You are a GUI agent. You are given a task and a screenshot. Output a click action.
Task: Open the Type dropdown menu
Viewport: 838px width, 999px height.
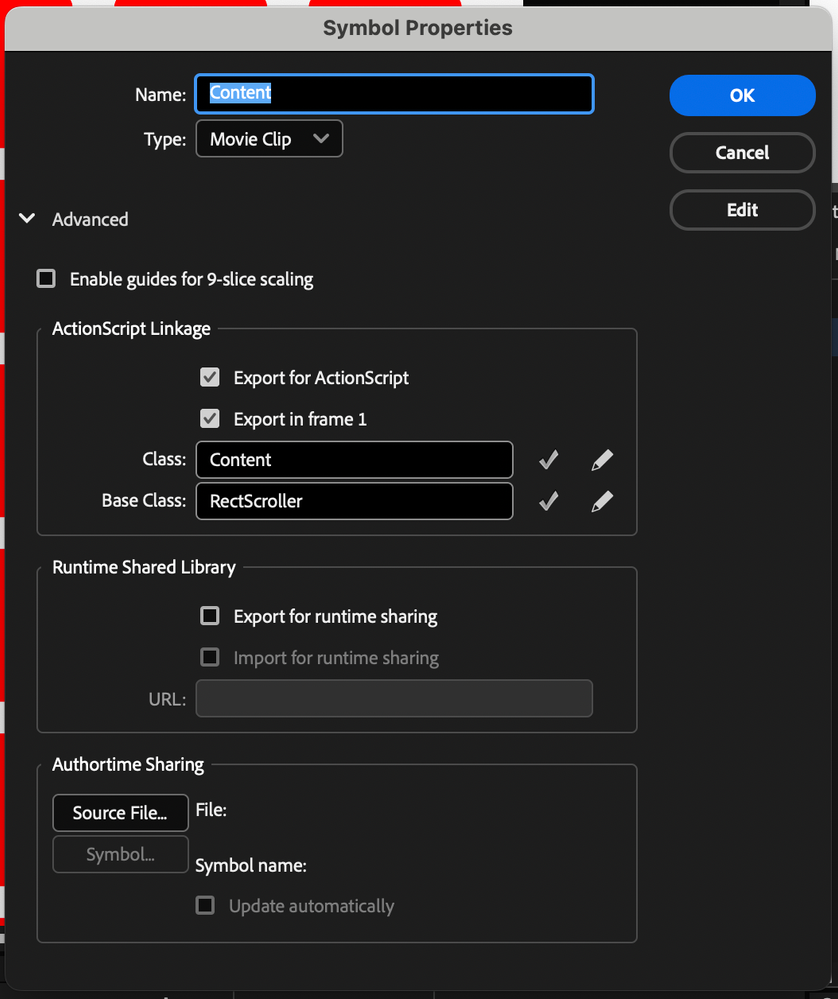point(269,139)
